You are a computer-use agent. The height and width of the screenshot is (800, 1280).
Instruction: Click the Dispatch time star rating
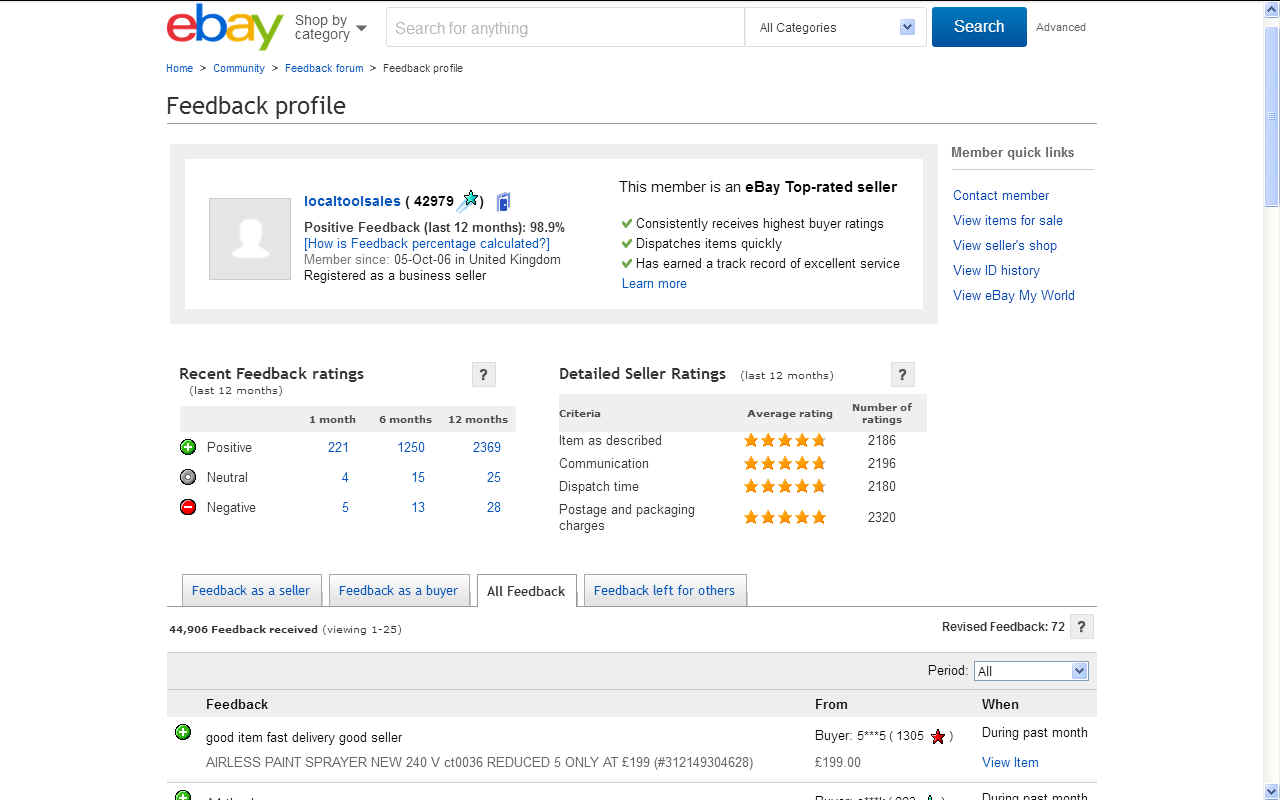[785, 486]
